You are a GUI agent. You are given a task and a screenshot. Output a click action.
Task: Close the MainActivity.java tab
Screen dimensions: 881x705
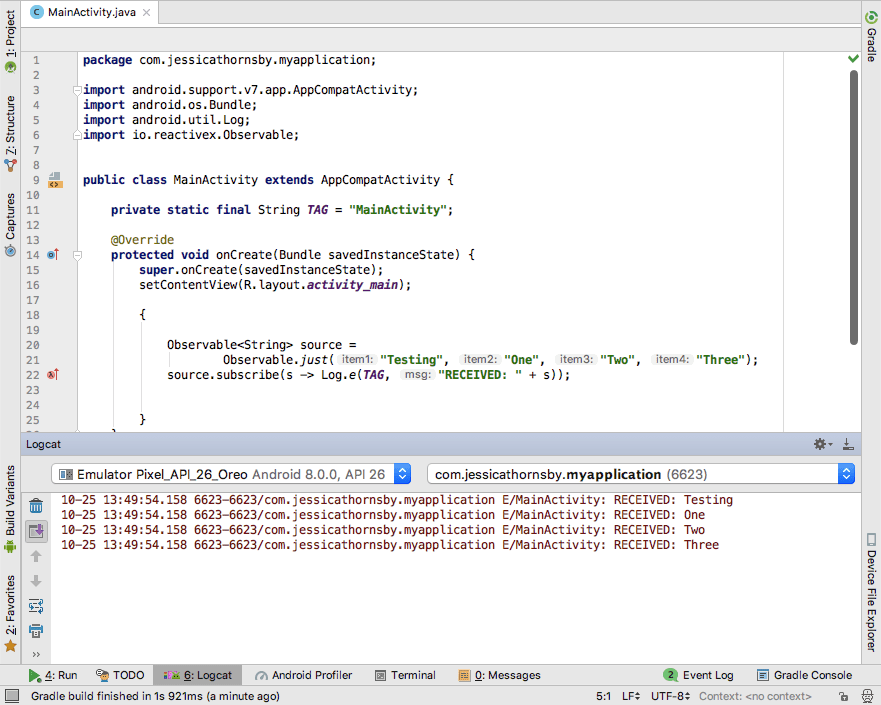pyautogui.click(x=146, y=12)
